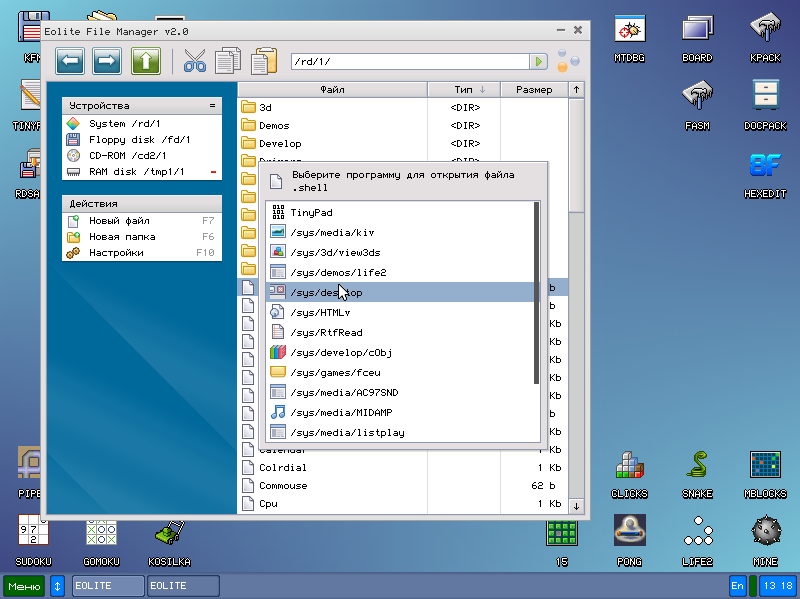Click the Paste icon in Eolite toolbar
Viewport: 800px width, 599px height.
point(263,60)
